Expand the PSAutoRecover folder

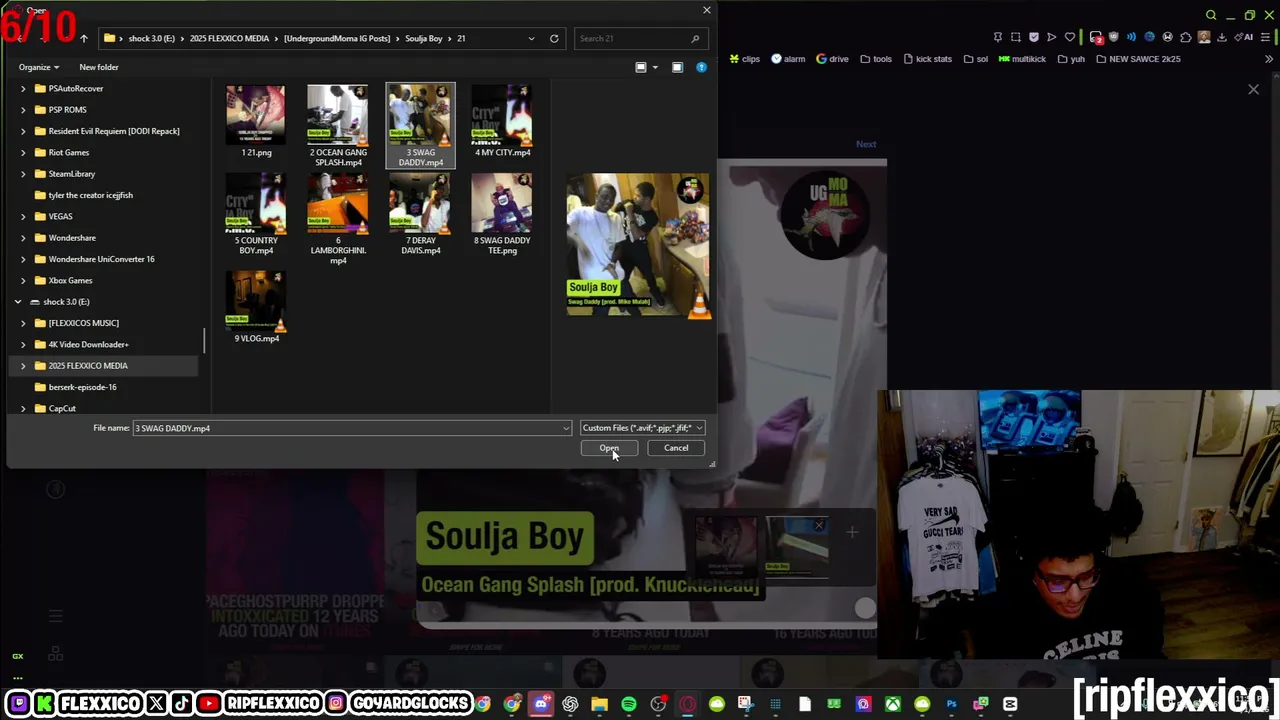pyautogui.click(x=23, y=88)
